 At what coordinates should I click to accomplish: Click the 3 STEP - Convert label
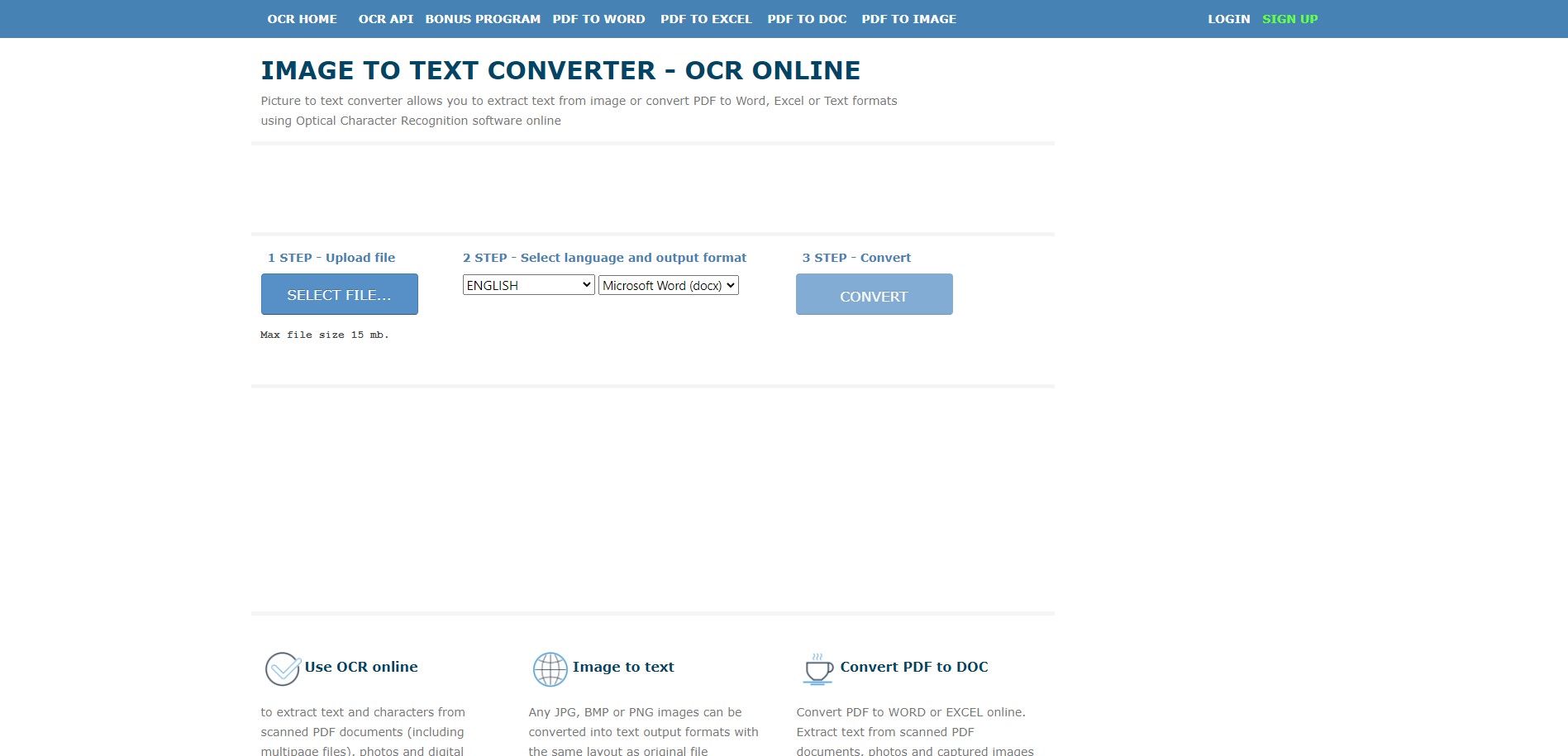856,258
